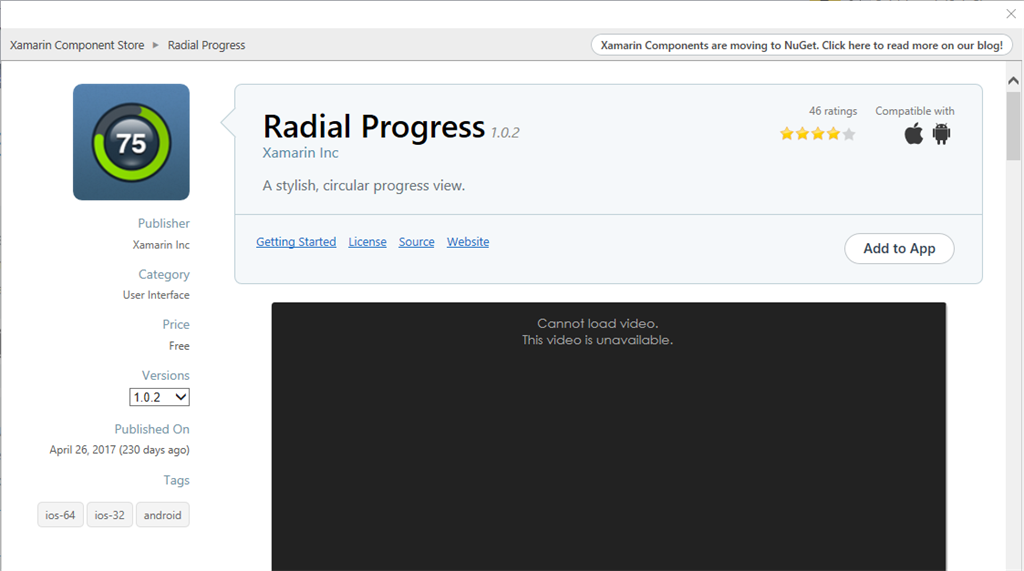Click the 'Radial Progress' title heading
1024x571 pixels.
[374, 126]
